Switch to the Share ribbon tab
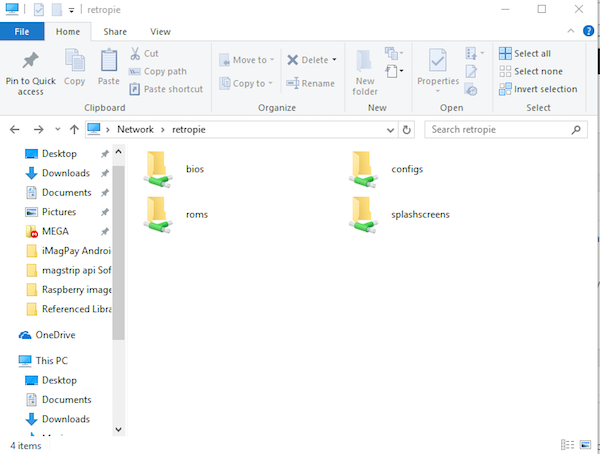The image size is (600, 454). pyautogui.click(x=115, y=32)
